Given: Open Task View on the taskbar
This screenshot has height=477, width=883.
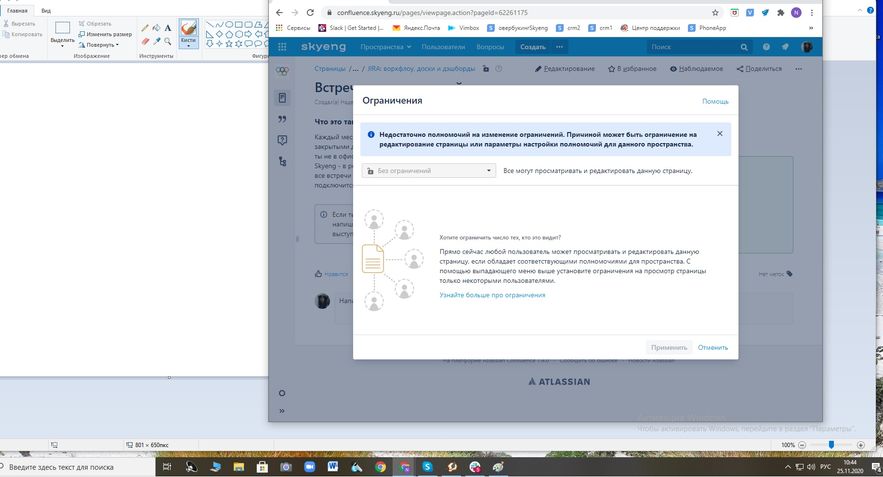Looking at the screenshot, I should (167, 467).
